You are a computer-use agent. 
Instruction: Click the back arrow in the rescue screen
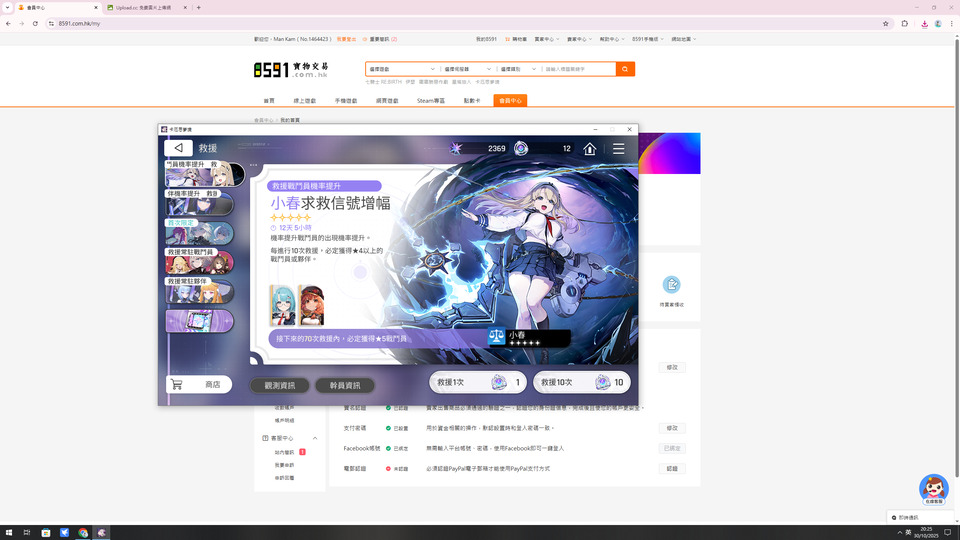coord(178,148)
